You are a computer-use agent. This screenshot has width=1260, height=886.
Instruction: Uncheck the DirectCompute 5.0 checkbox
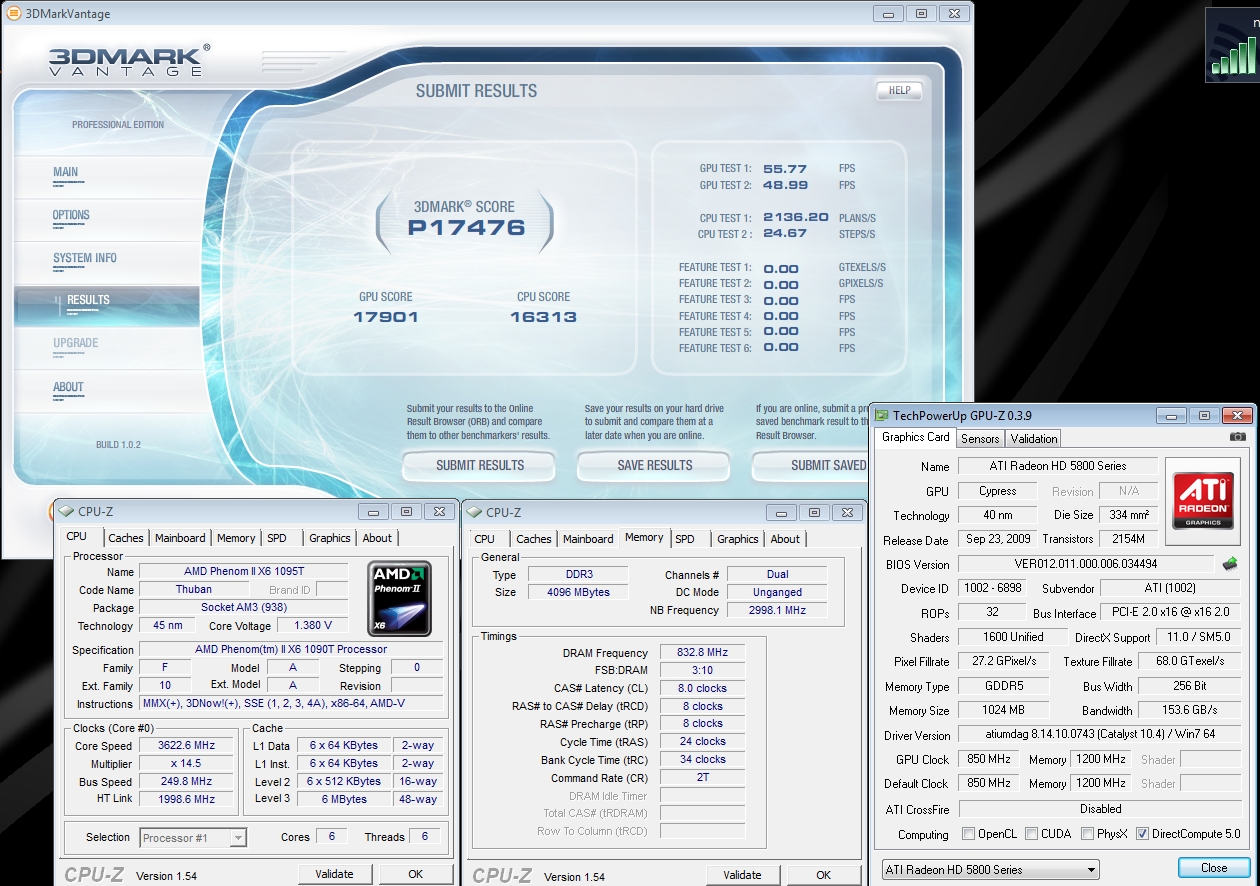coord(1142,834)
